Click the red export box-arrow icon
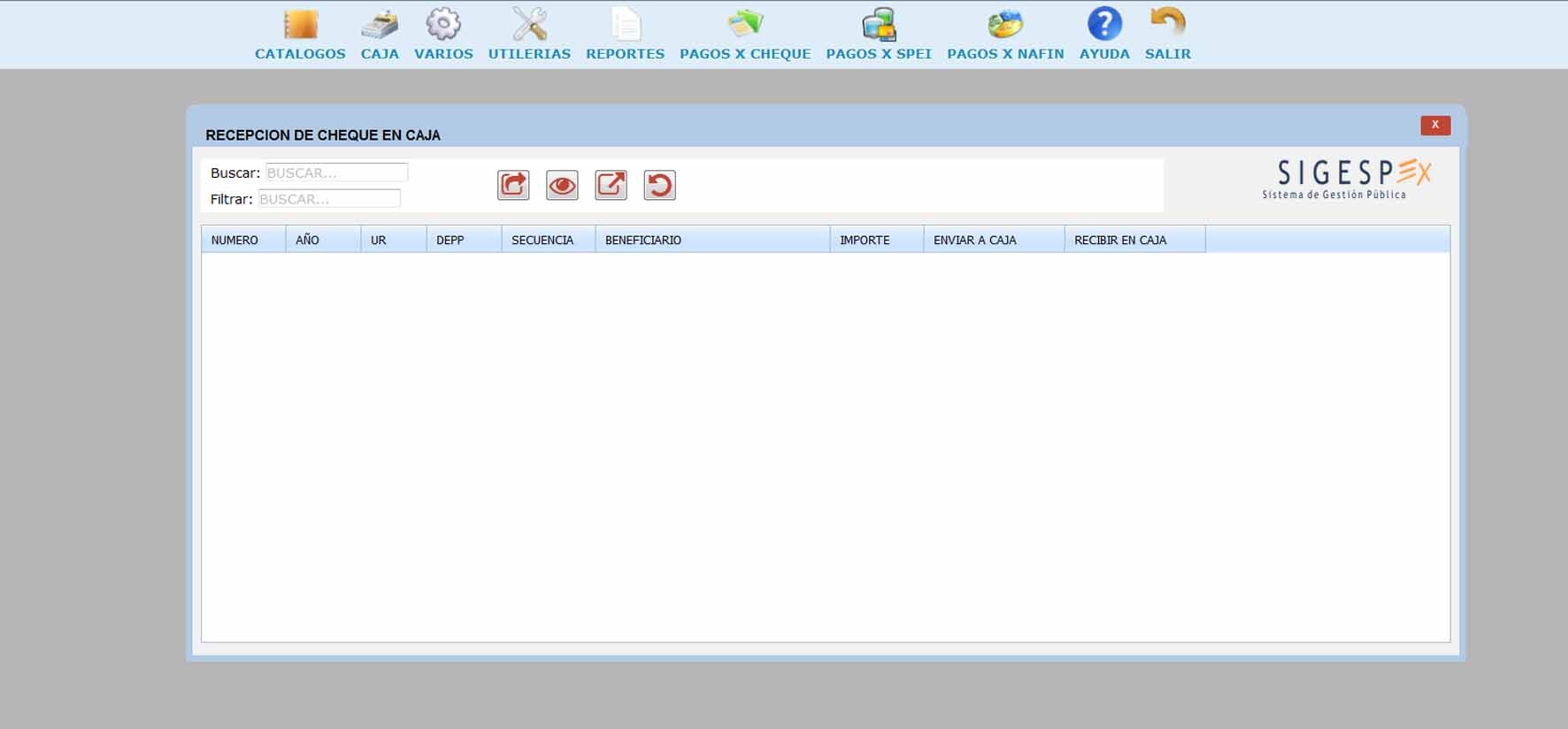Viewport: 1568px width, 729px height. pyautogui.click(x=611, y=185)
